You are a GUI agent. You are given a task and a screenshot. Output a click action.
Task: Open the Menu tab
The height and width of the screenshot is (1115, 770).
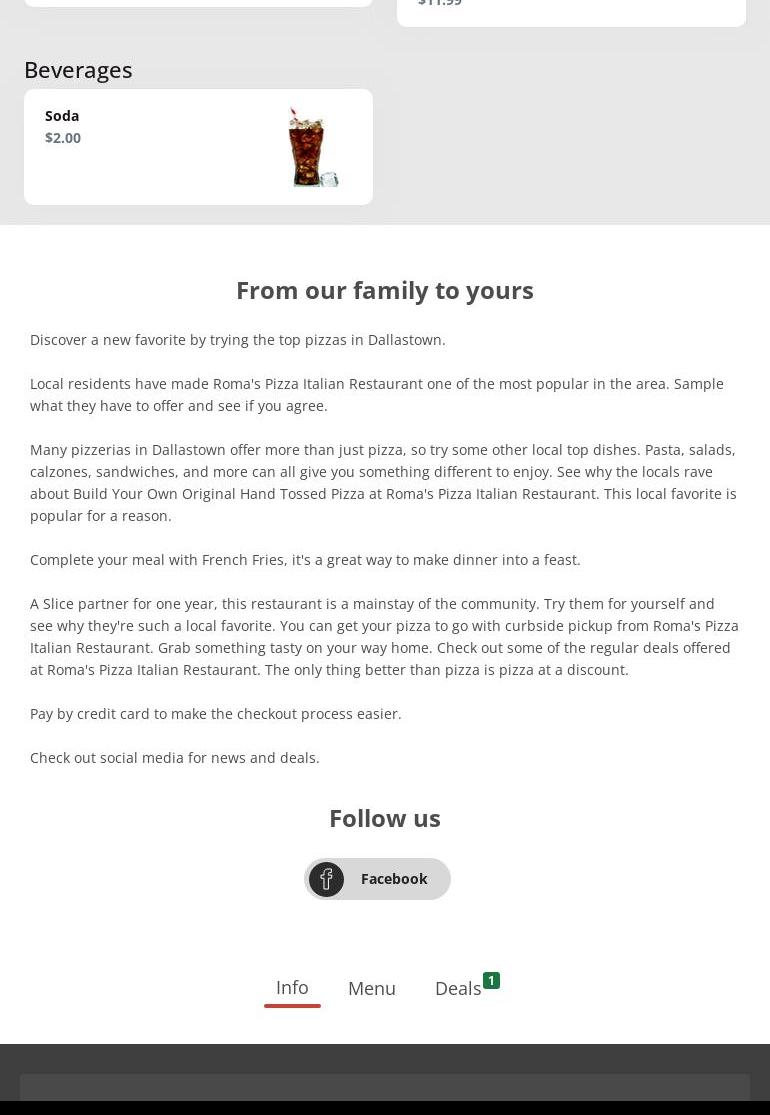(372, 988)
